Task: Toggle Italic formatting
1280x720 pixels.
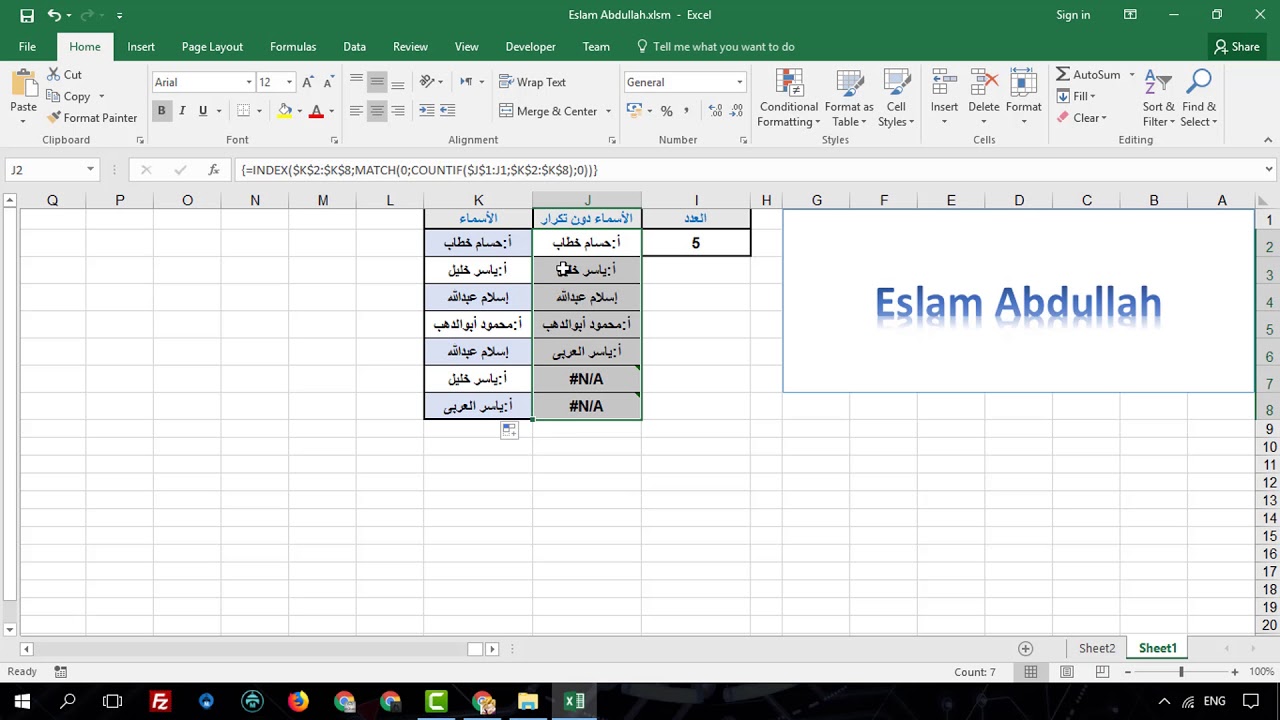Action: tap(182, 111)
